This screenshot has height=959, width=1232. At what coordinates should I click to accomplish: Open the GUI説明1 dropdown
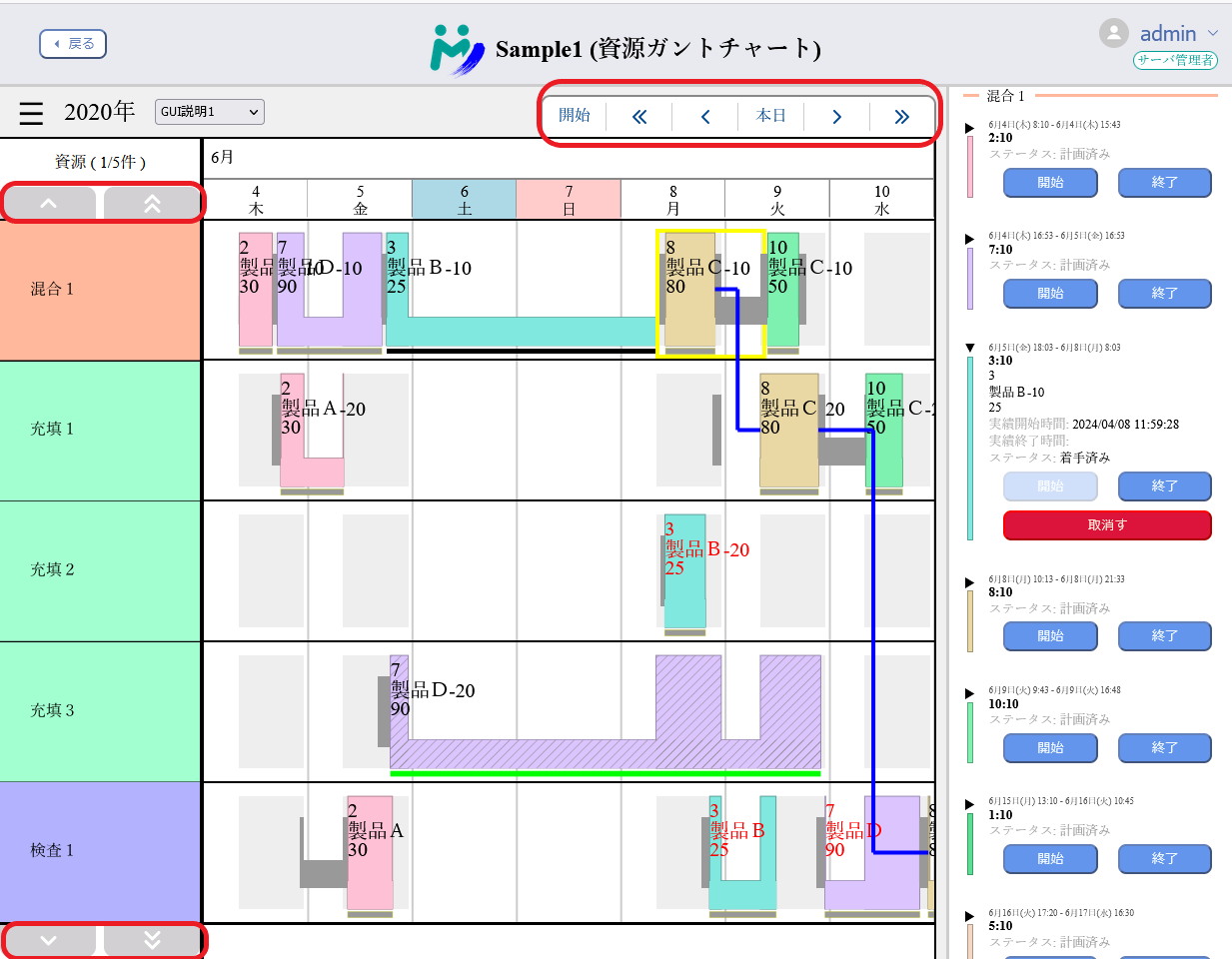pyautogui.click(x=209, y=112)
